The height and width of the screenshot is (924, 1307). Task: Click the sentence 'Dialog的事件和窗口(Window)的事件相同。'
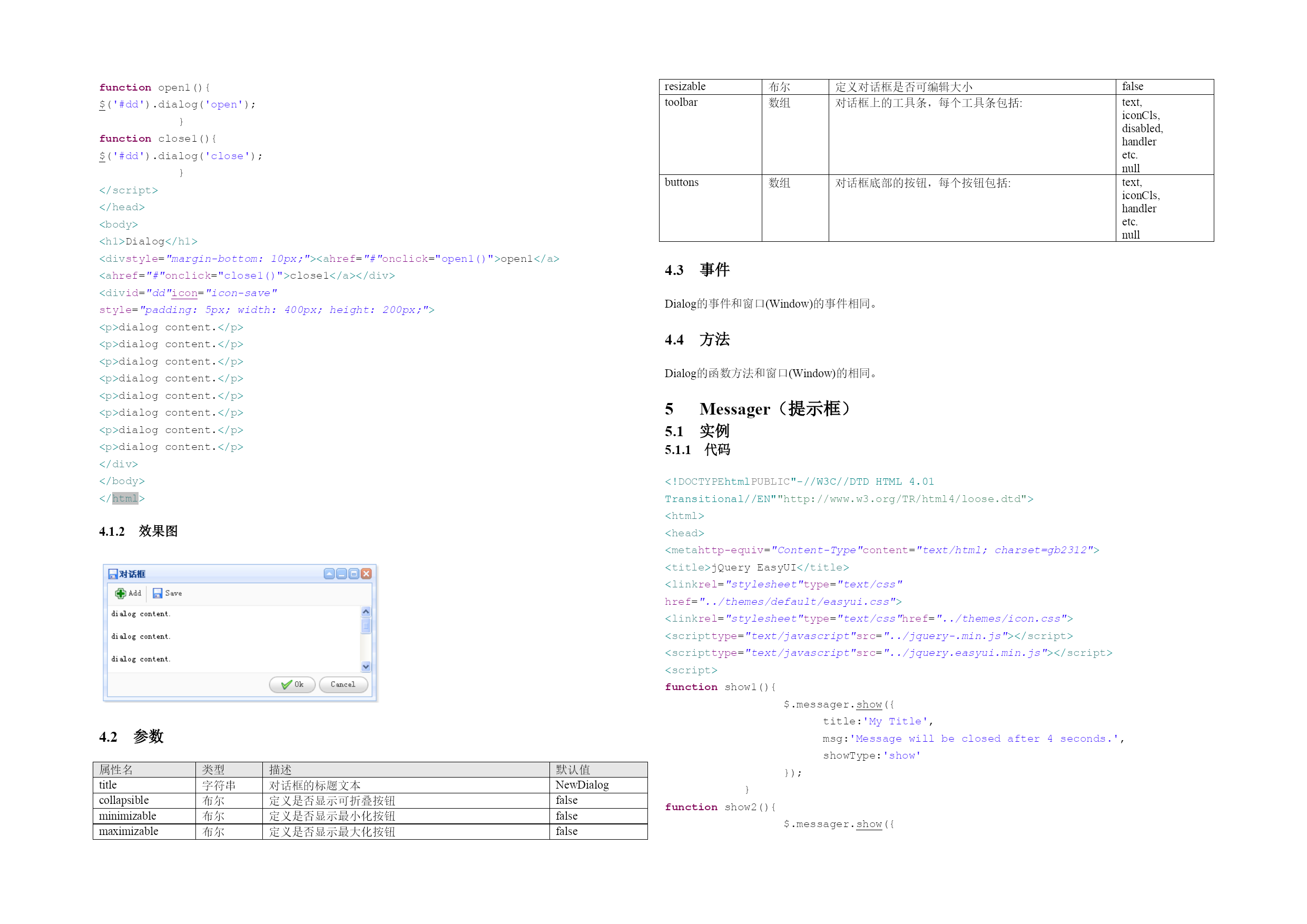coord(772,303)
